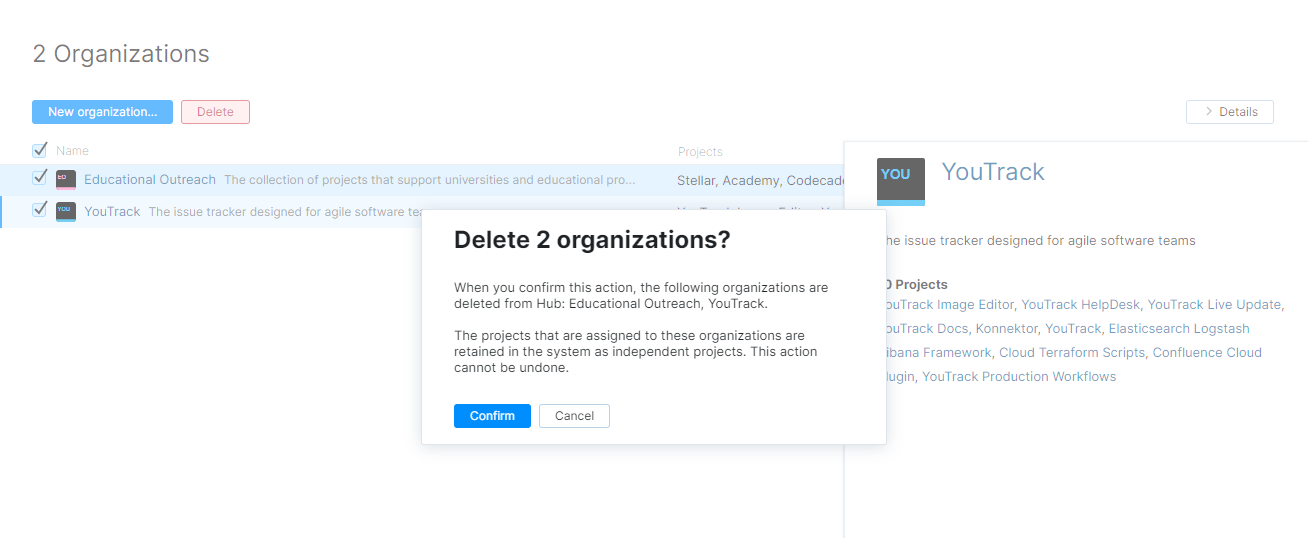Click the YouTrack organization row icon
The width and height of the screenshot is (1308, 538).
66,211
